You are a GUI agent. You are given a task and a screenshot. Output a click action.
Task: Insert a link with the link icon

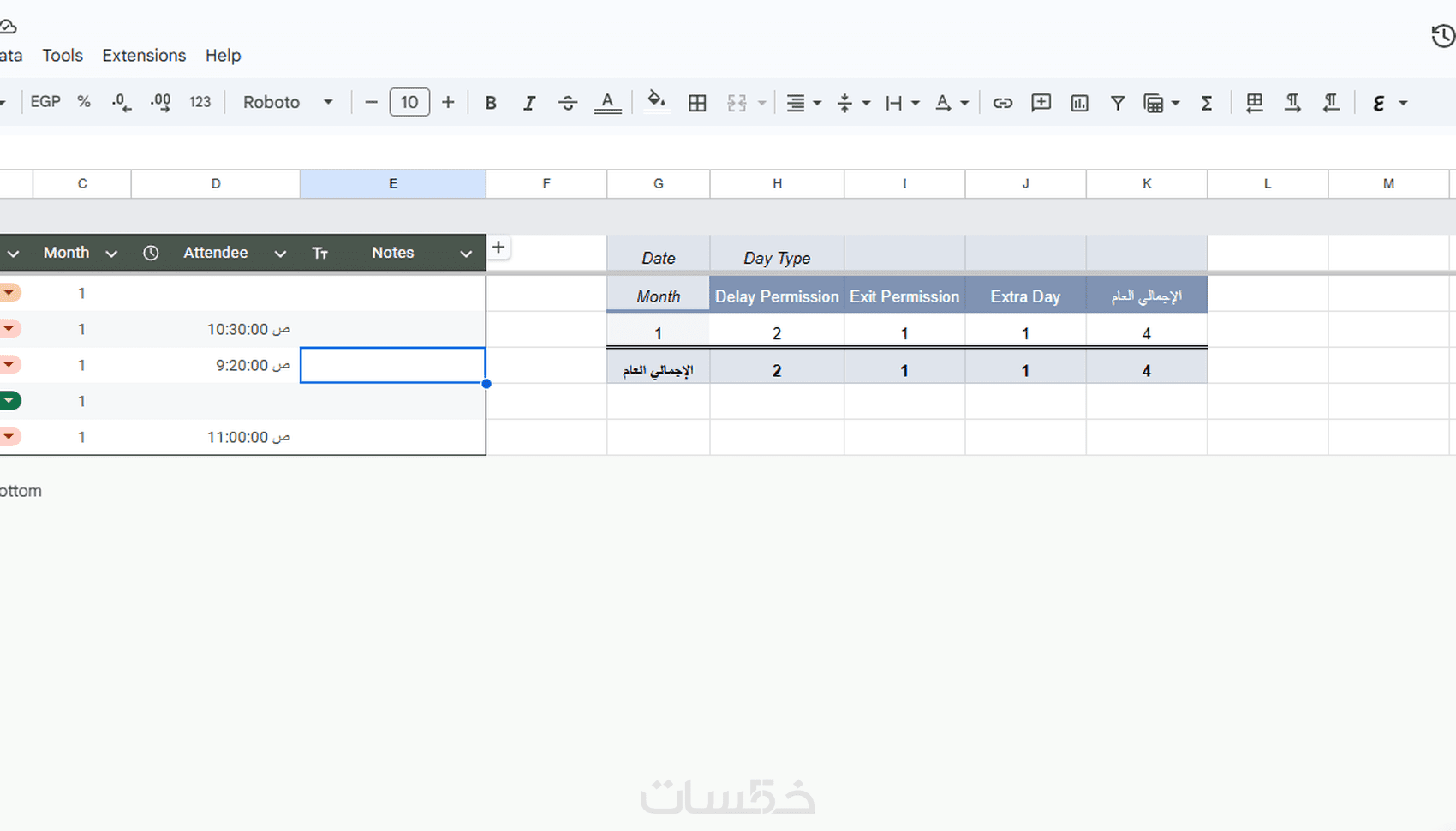coord(1002,103)
